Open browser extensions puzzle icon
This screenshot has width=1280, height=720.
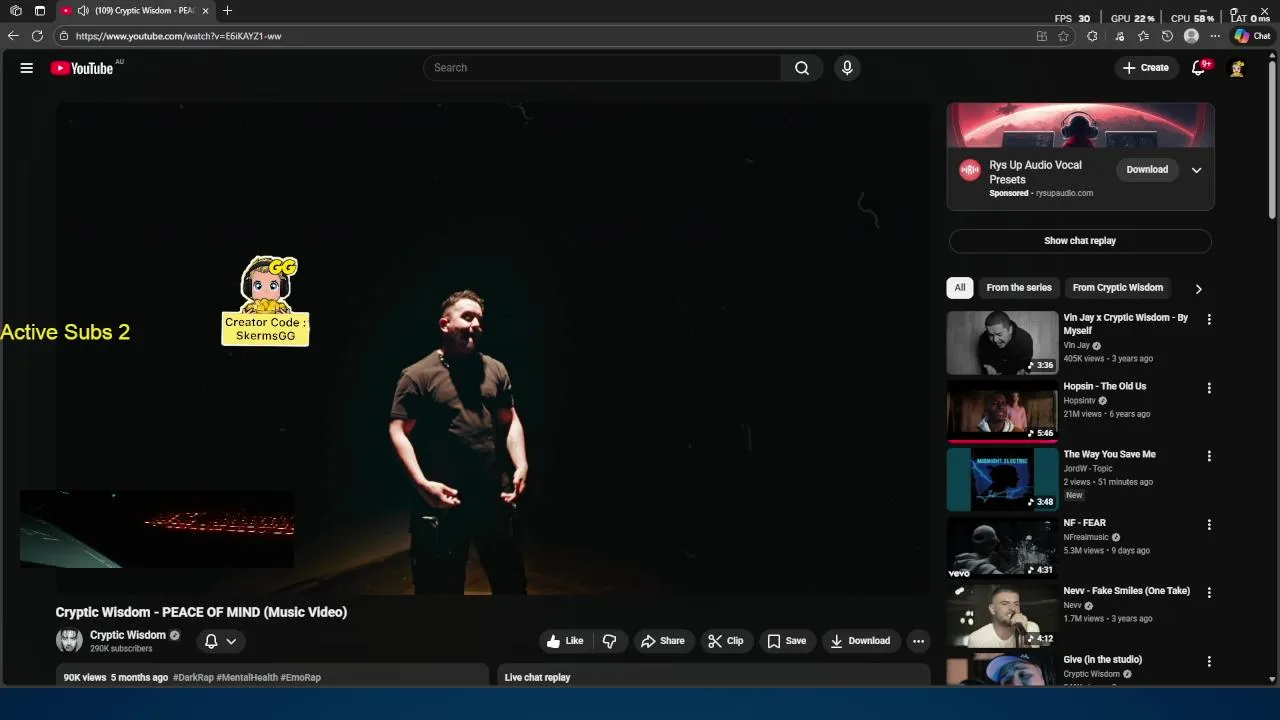[1092, 36]
